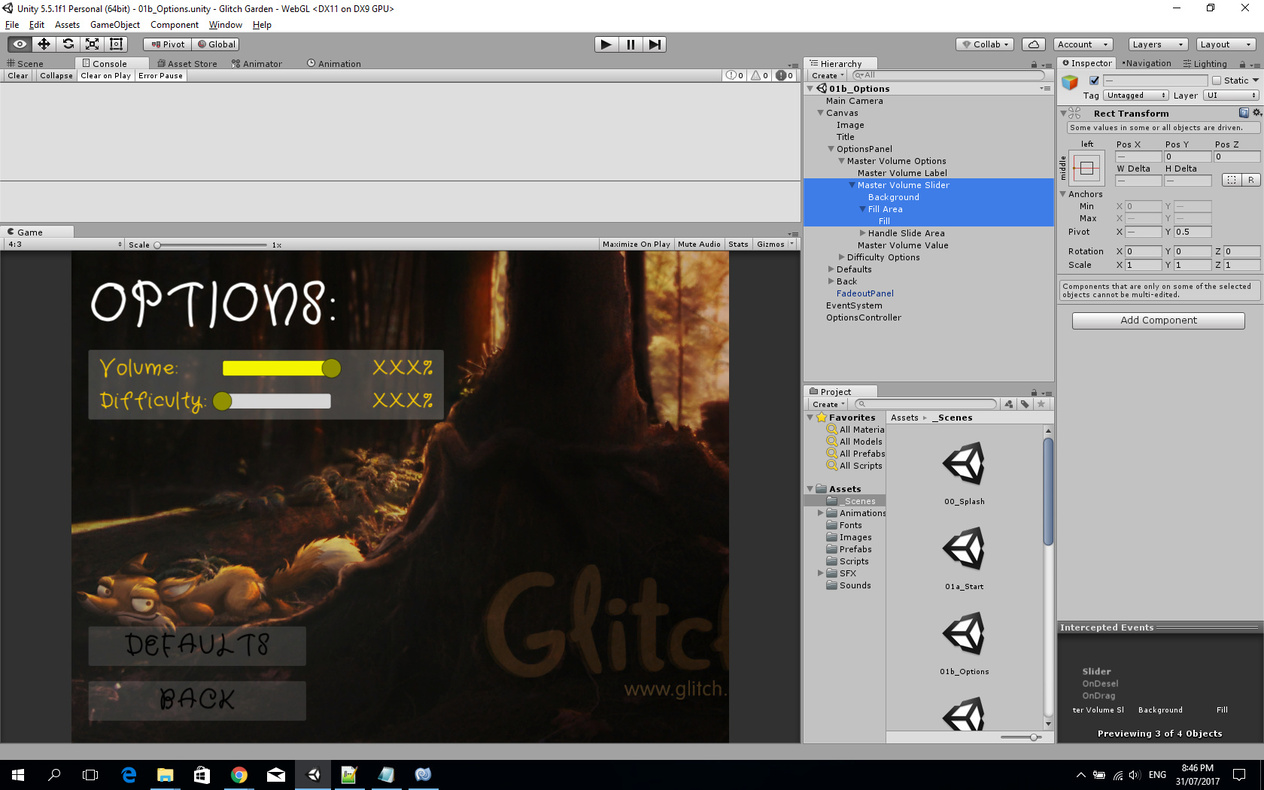Image resolution: width=1264 pixels, height=790 pixels.
Task: Expand the Difficulty Options hierarchy item
Action: [841, 257]
